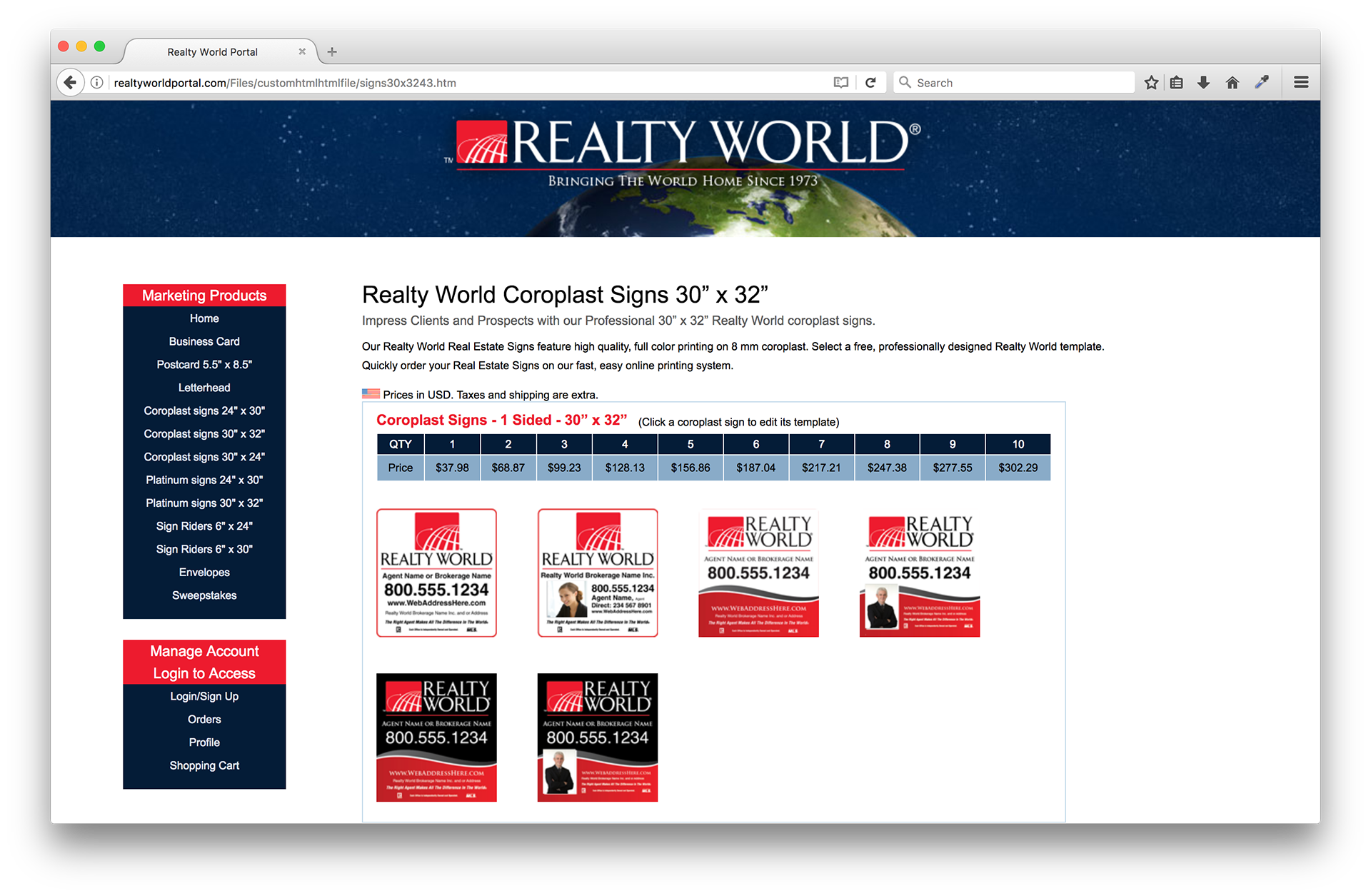Open Sign Riders 6" x 24" link

pyautogui.click(x=204, y=526)
